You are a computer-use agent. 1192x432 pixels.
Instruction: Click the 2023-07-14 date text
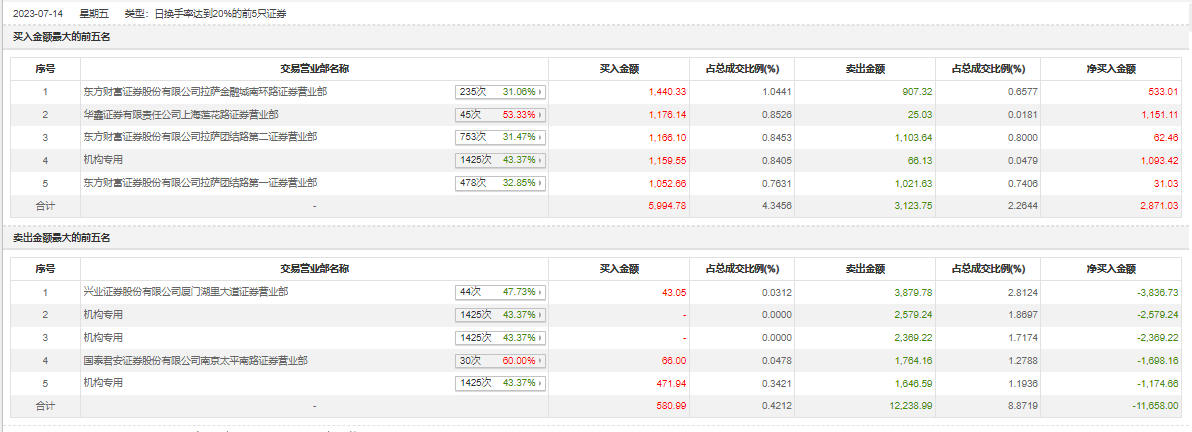tap(37, 13)
